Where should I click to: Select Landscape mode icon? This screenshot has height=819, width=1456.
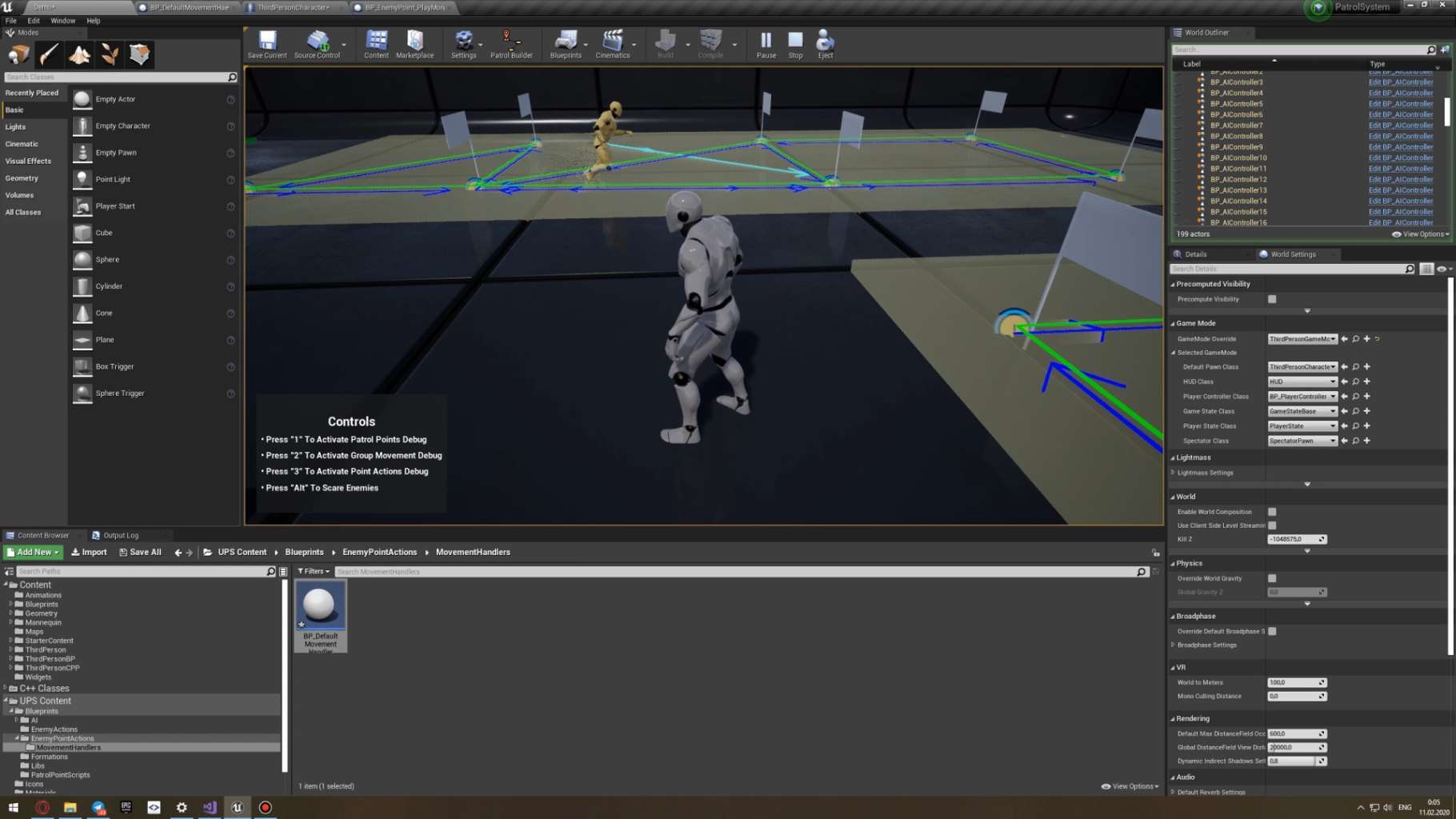pyautogui.click(x=79, y=54)
